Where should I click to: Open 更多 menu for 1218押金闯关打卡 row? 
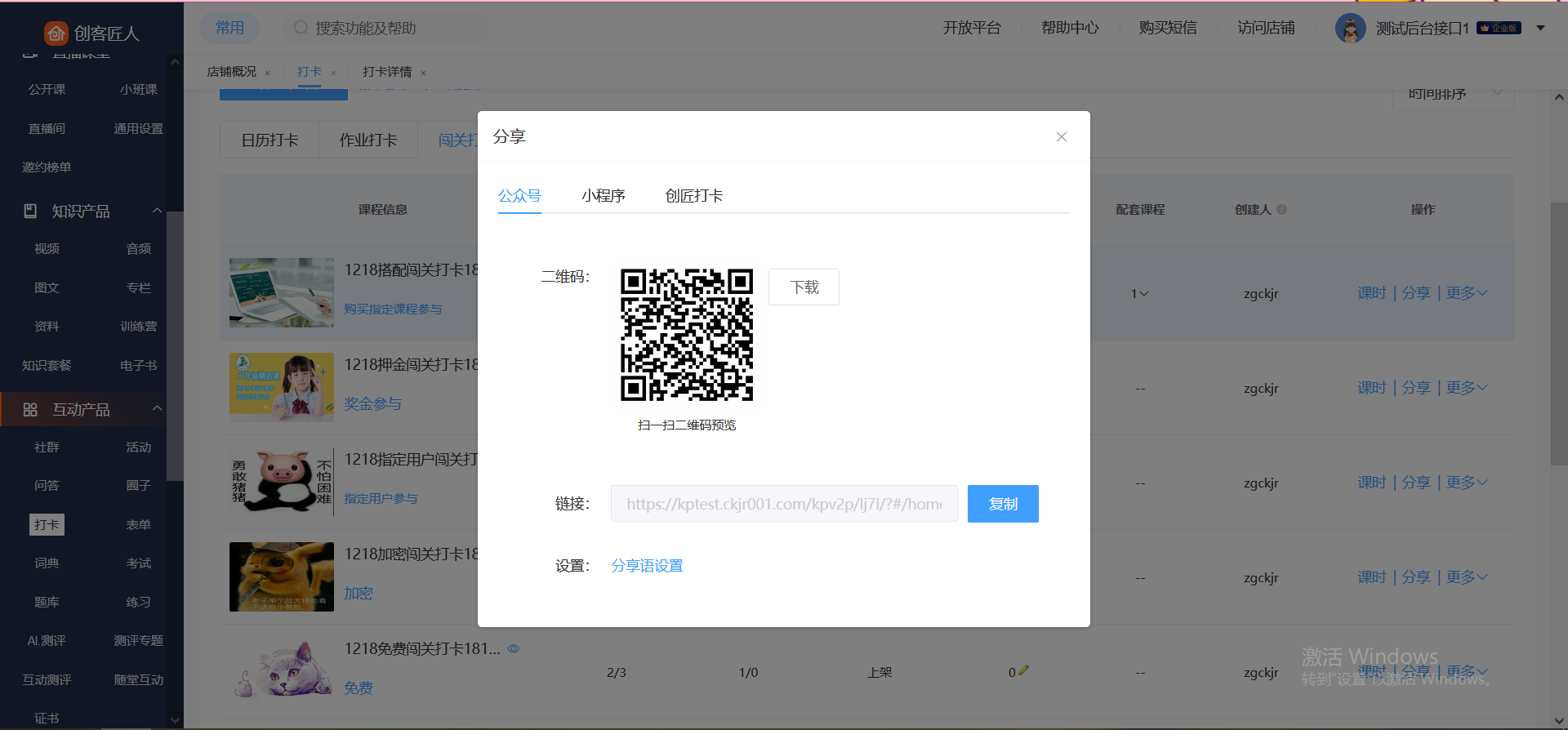(x=1467, y=388)
